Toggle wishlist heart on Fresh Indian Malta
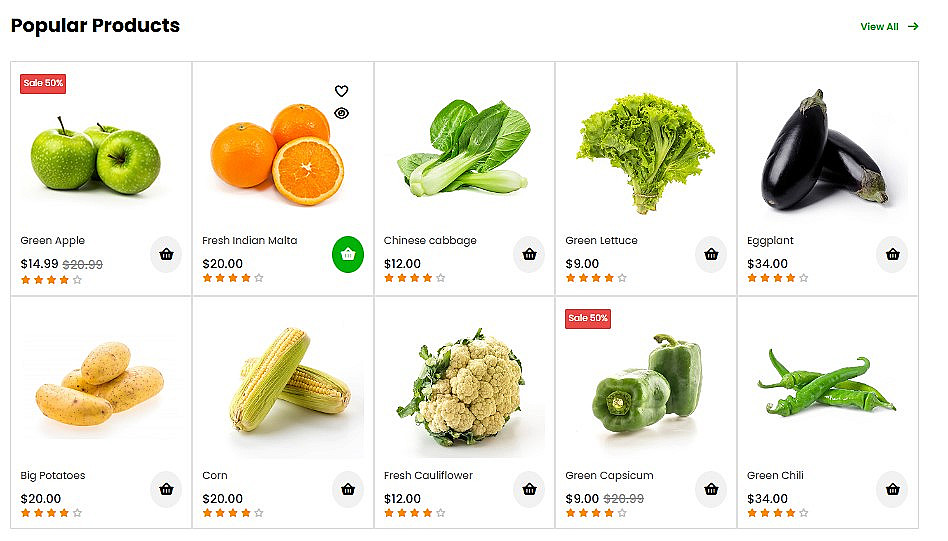The width and height of the screenshot is (948, 541). pyautogui.click(x=342, y=91)
